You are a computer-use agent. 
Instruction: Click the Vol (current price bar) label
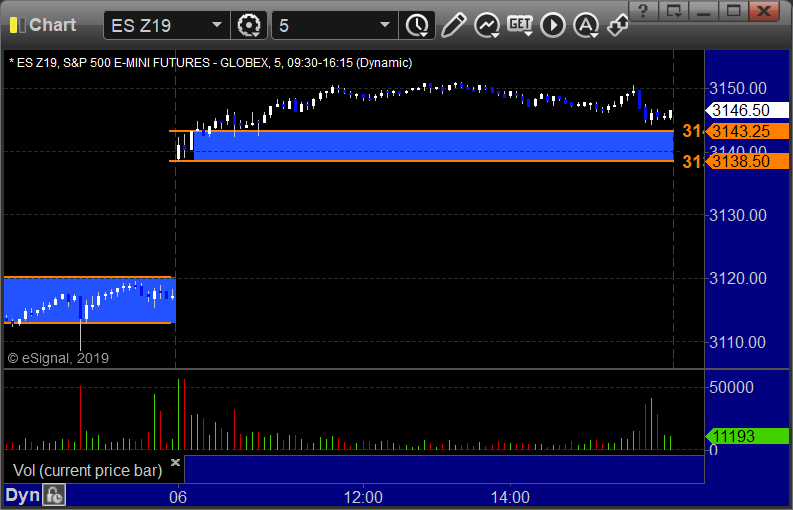click(x=87, y=471)
